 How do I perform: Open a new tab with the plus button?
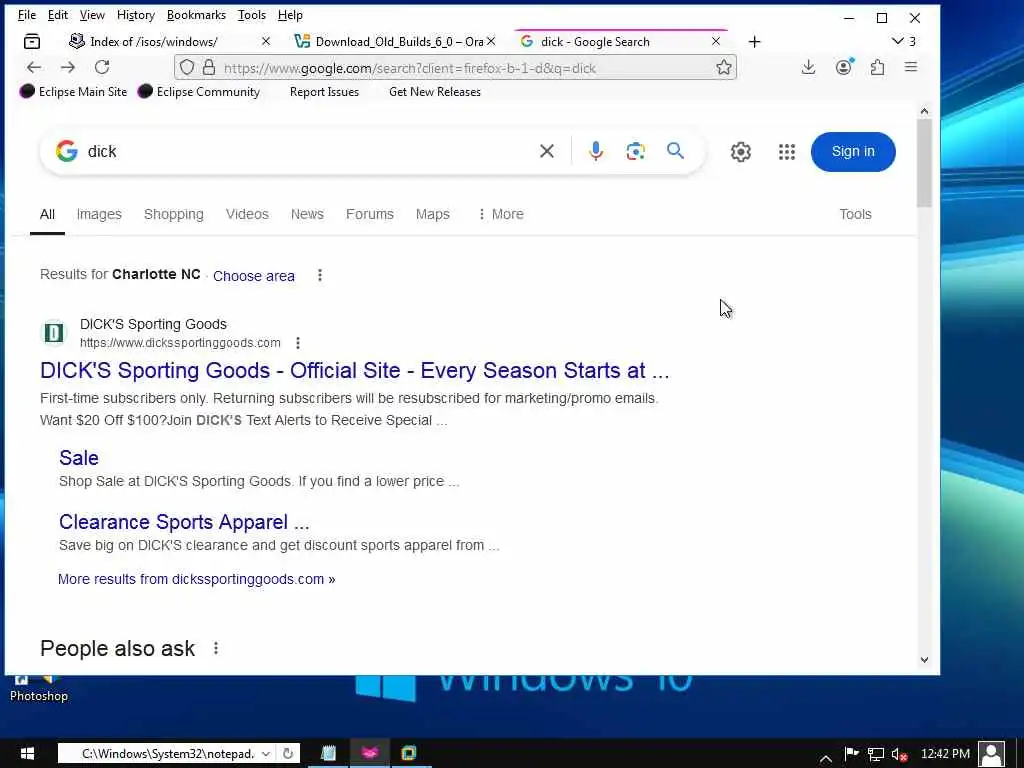click(x=754, y=42)
